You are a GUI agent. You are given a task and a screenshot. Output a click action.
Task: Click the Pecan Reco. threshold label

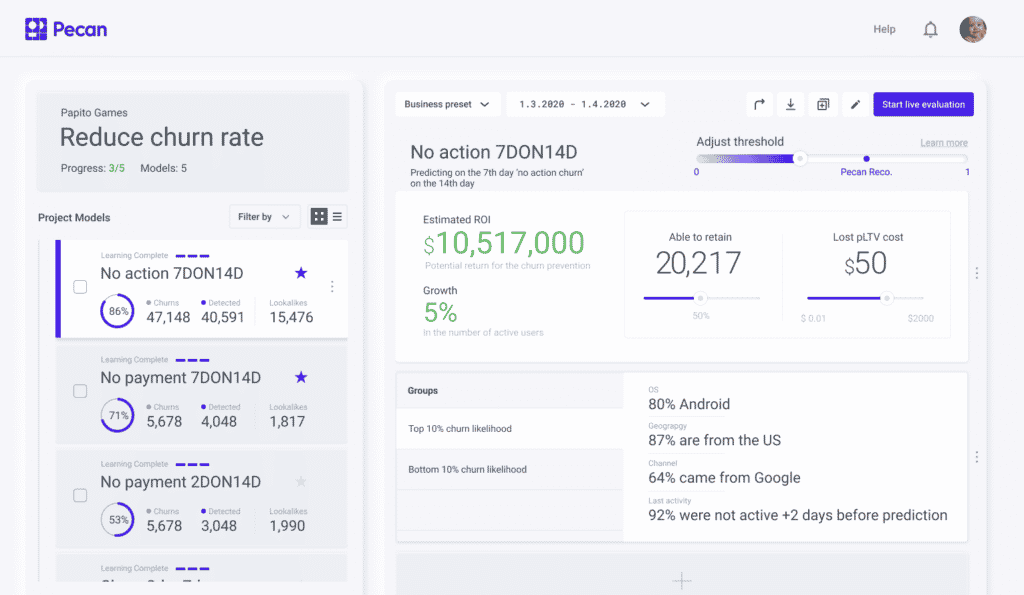pos(866,172)
